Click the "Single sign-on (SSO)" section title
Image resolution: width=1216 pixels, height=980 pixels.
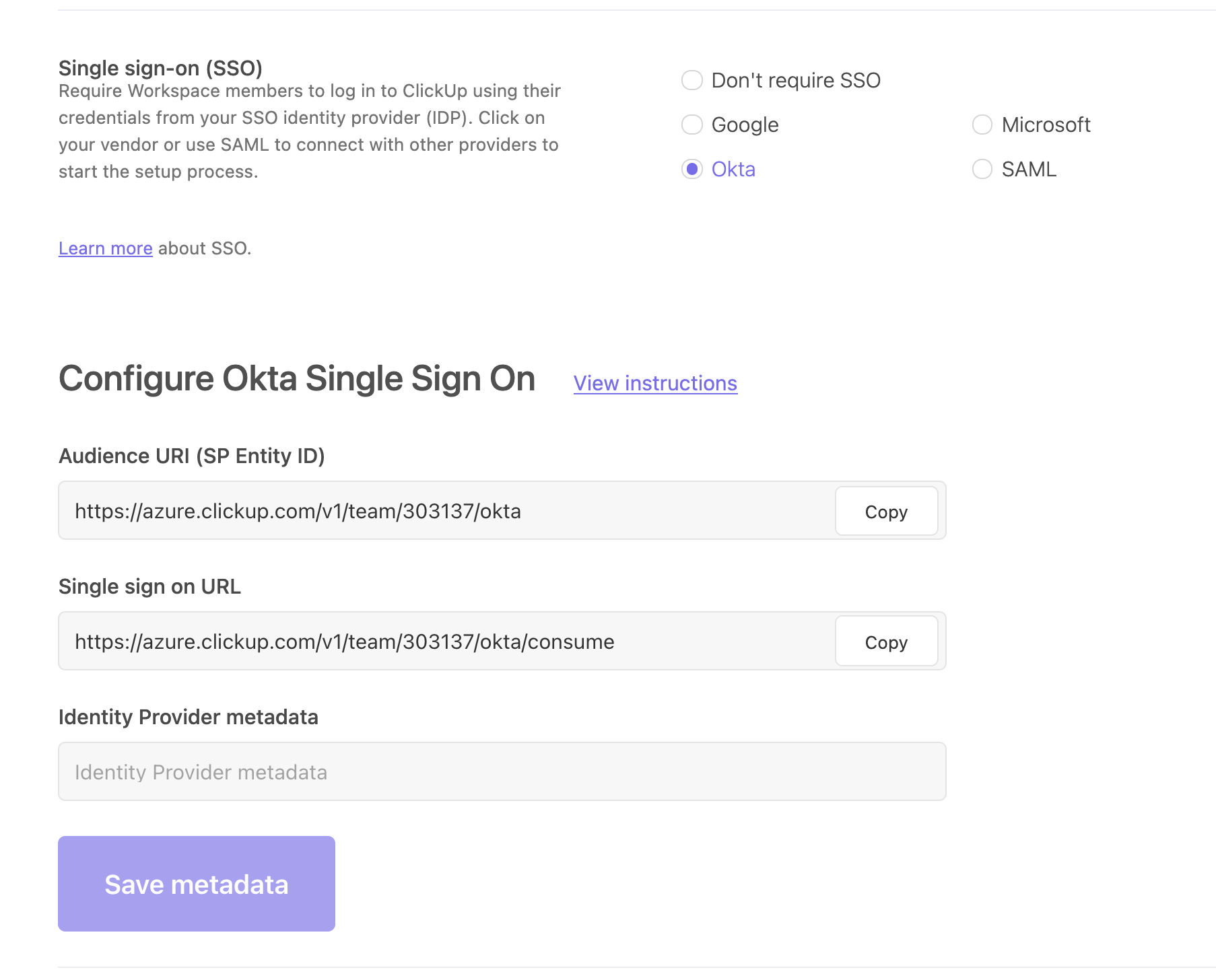point(160,68)
